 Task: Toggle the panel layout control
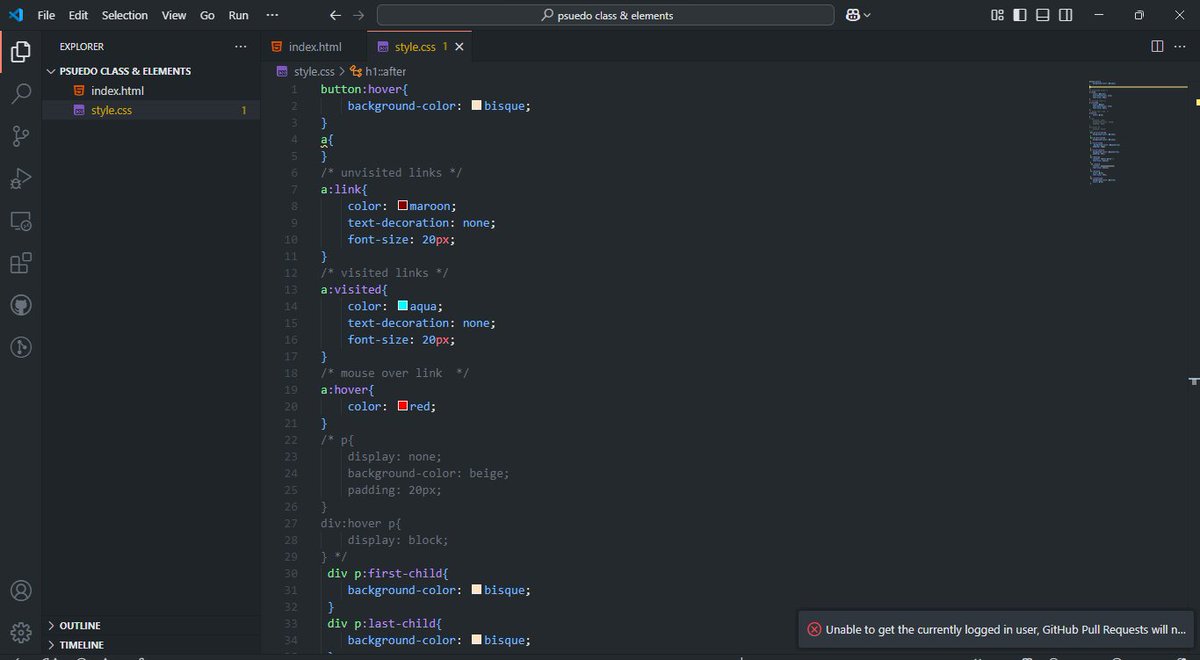1041,15
